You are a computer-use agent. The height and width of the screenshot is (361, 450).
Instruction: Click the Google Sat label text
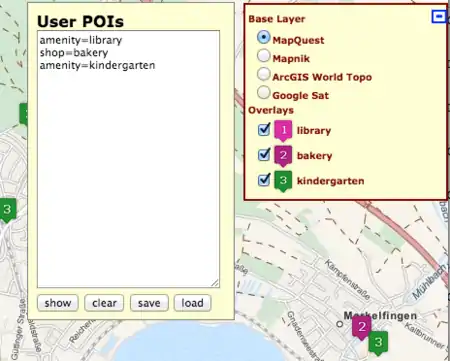[x=300, y=95]
